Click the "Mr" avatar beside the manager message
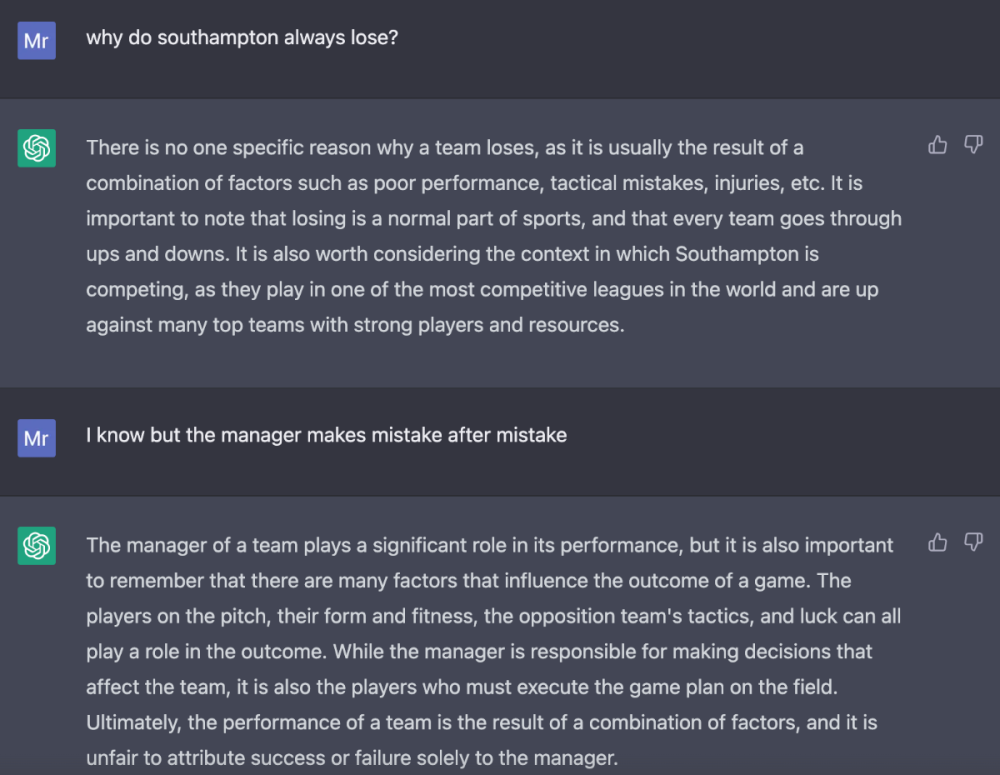Screen dimensions: 1000x775 [x=37, y=438]
